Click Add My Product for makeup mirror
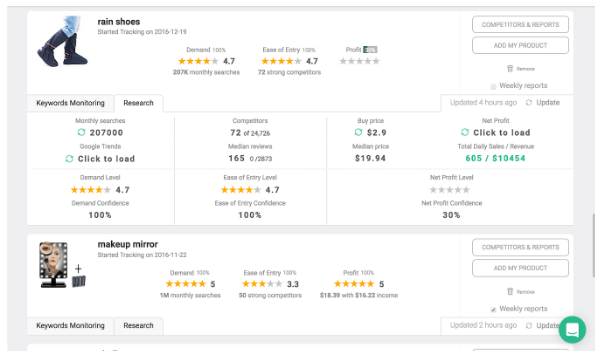This screenshot has height=360, width=604. (x=520, y=268)
